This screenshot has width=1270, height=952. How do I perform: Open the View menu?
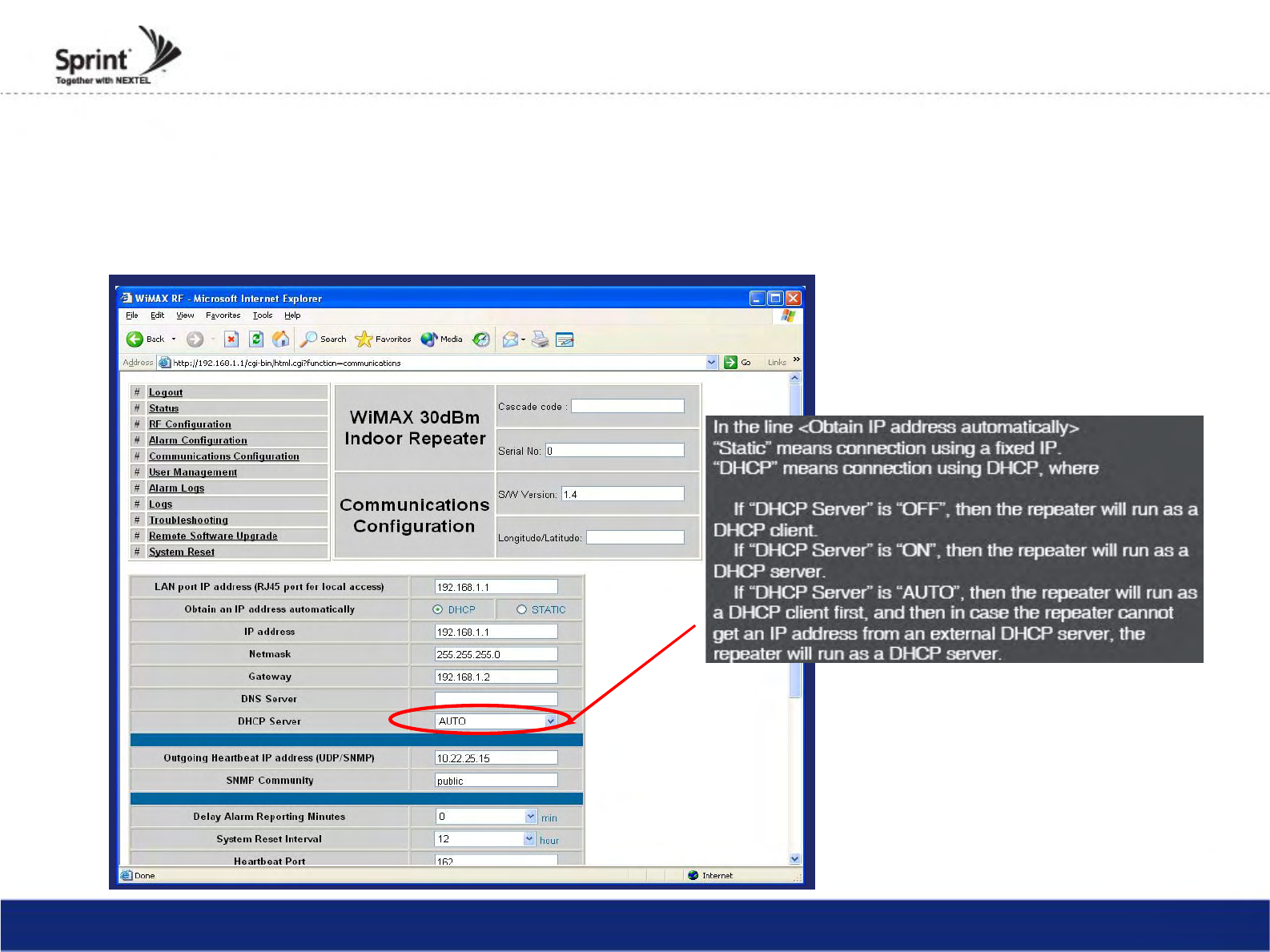point(185,315)
